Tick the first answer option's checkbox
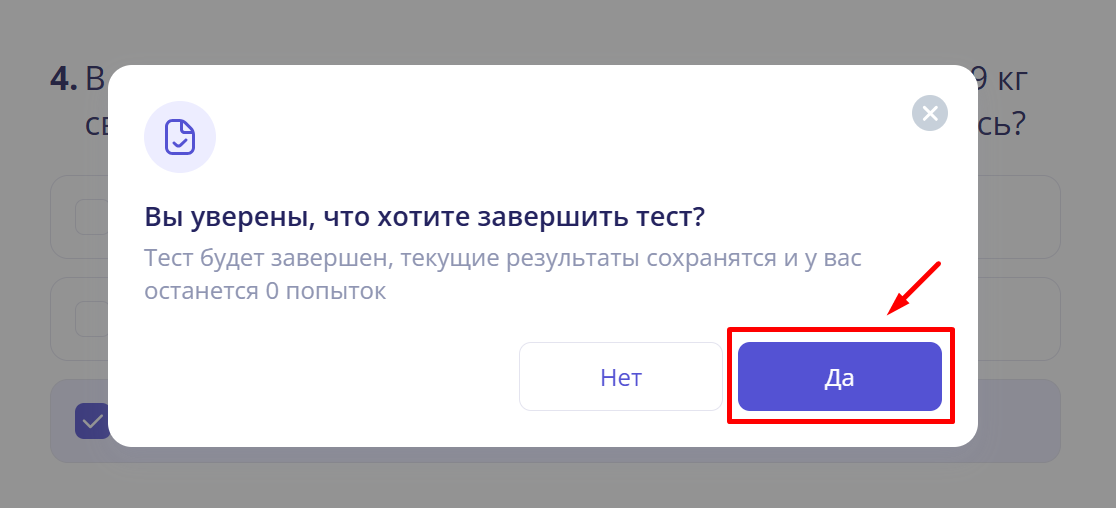The height and width of the screenshot is (508, 1116). [90, 216]
